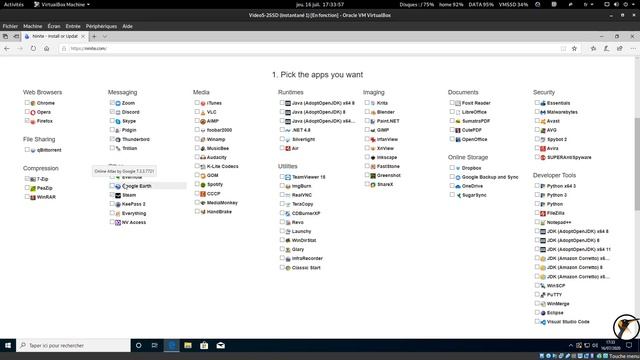Check the qBittorrent checkbox
This screenshot has width=640, height=360.
(27, 150)
